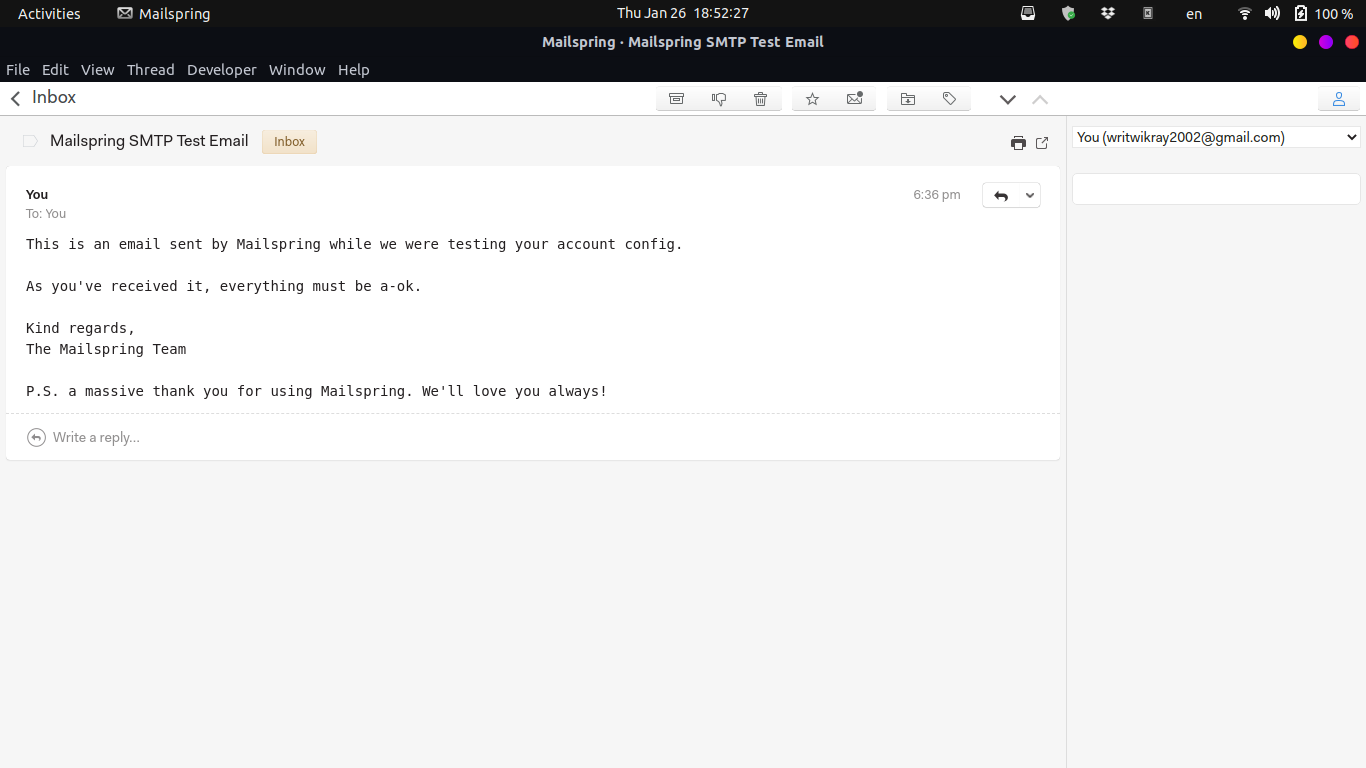Jump to the next message with the down chevron
1366x768 pixels.
1007,99
